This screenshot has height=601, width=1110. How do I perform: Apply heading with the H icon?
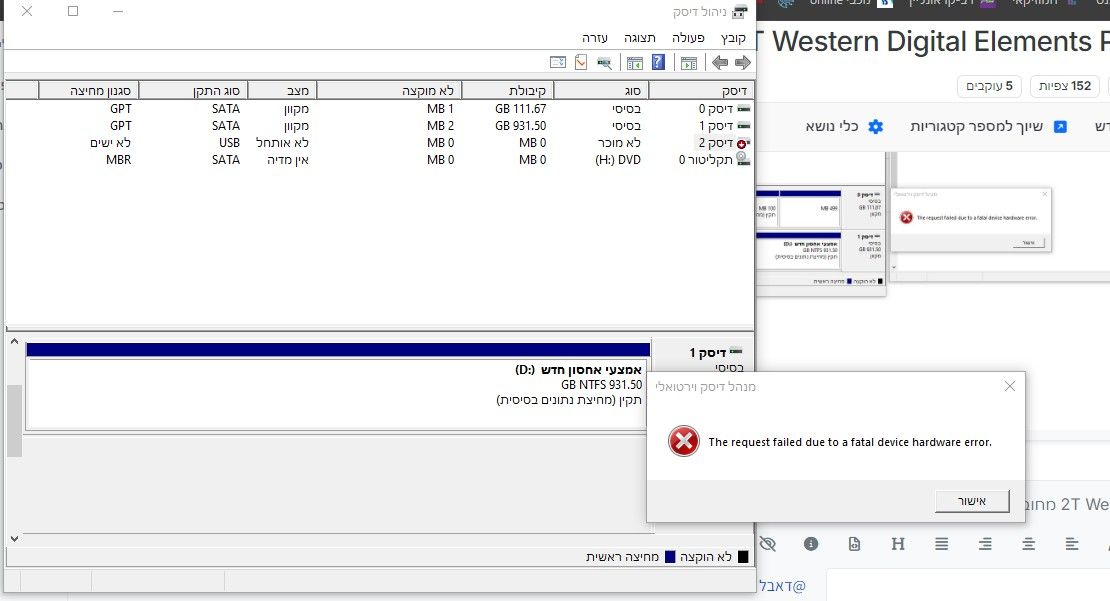[x=898, y=544]
